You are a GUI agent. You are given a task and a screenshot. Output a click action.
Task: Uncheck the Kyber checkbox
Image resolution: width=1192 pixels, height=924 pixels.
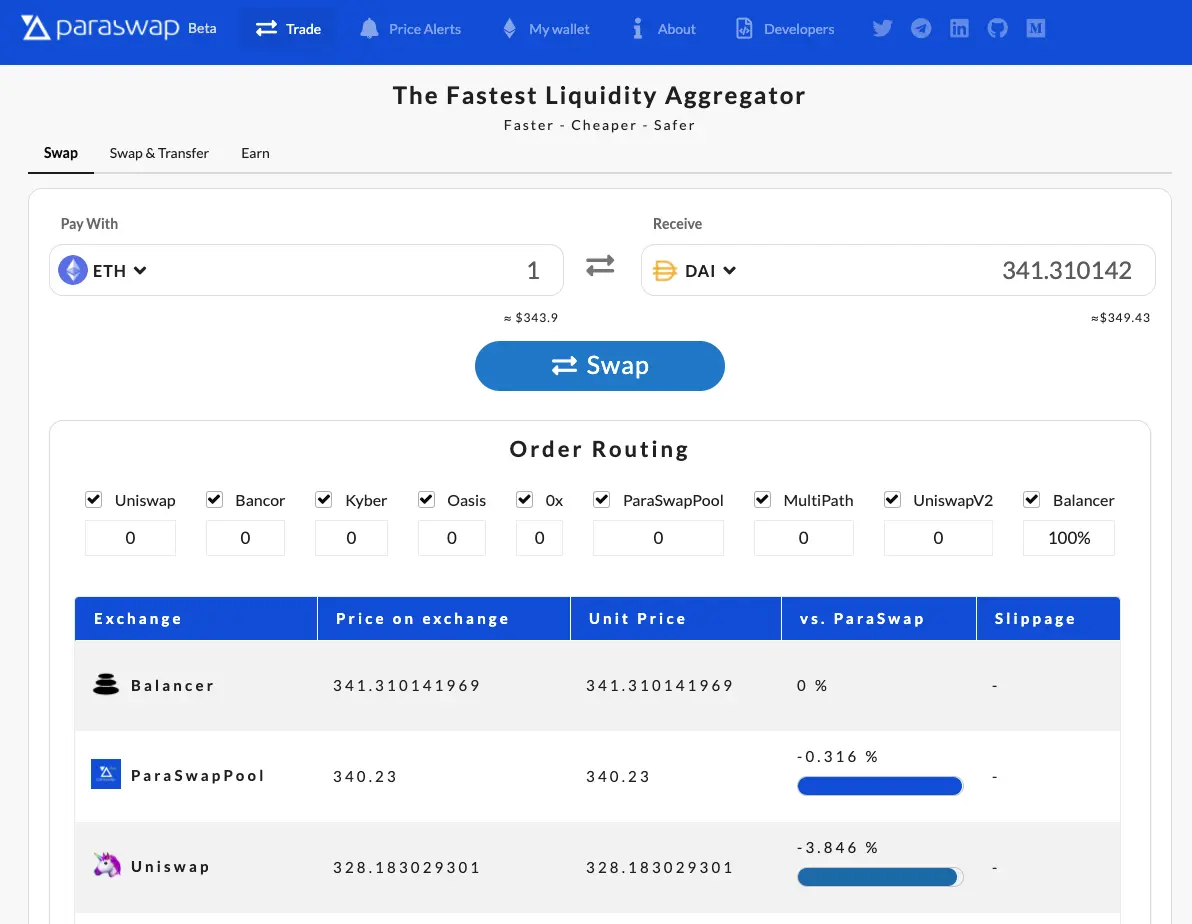(x=324, y=500)
